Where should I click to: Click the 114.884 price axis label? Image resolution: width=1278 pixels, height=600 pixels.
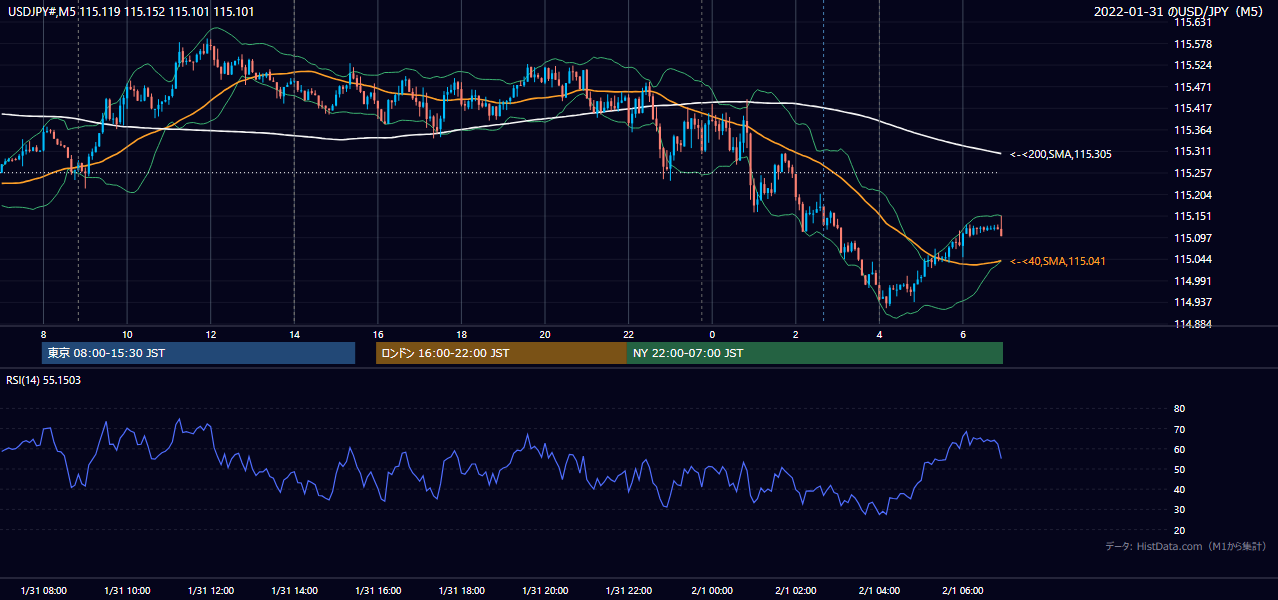tap(1192, 324)
